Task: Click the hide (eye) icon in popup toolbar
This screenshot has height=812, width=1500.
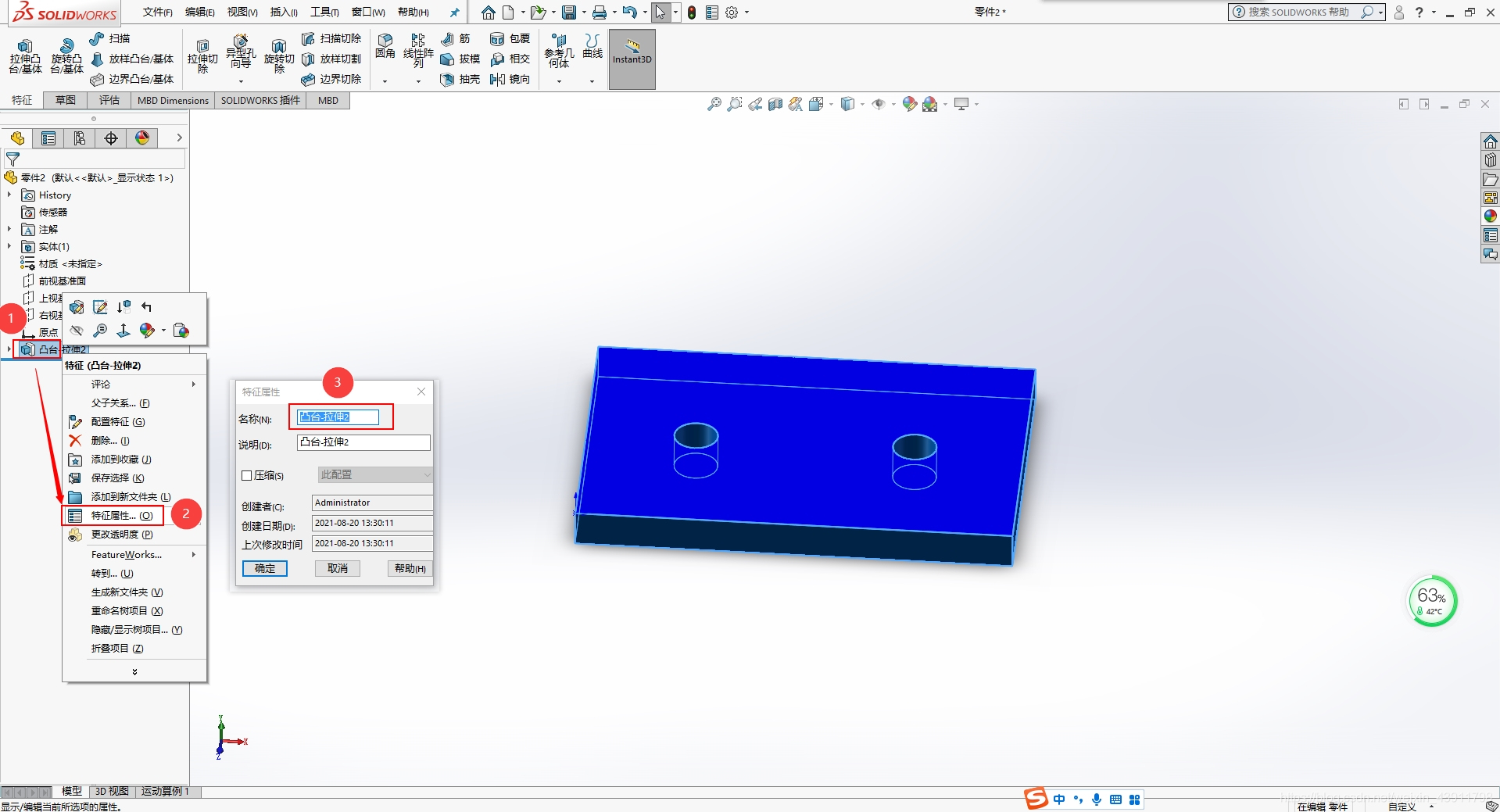Action: 77,331
